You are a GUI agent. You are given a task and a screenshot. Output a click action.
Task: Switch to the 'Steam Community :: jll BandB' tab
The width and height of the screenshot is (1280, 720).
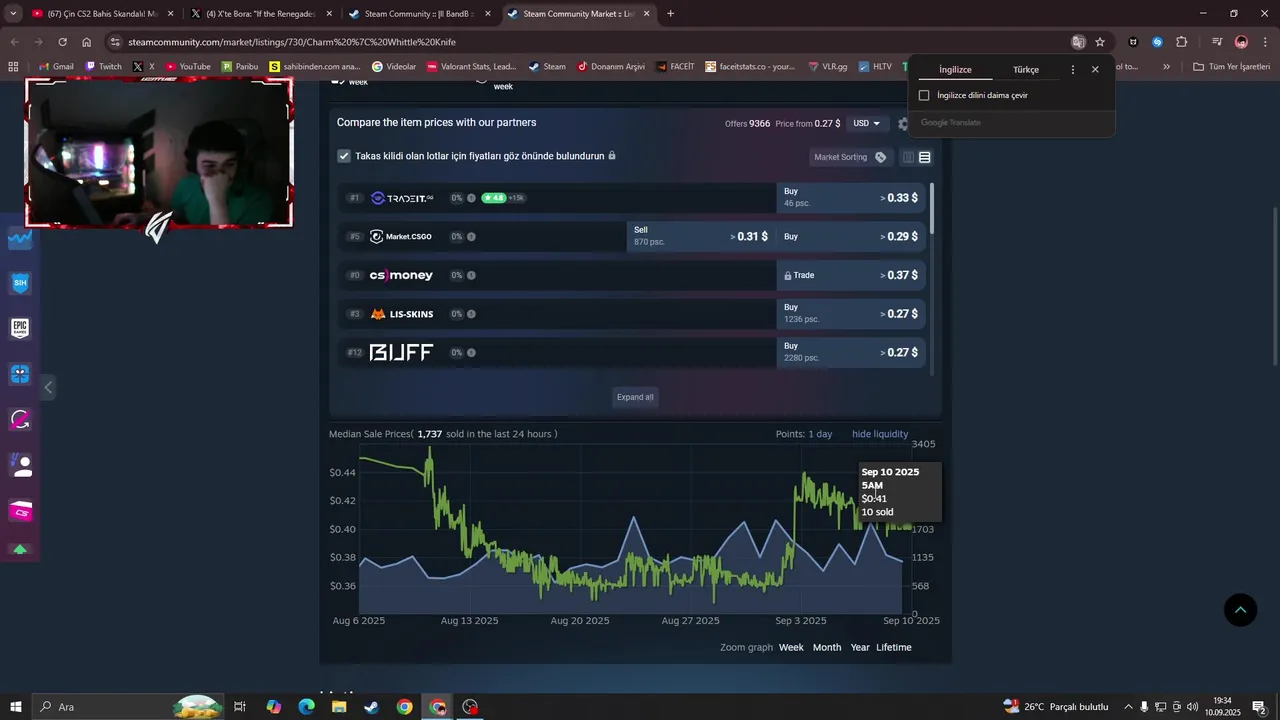point(418,14)
